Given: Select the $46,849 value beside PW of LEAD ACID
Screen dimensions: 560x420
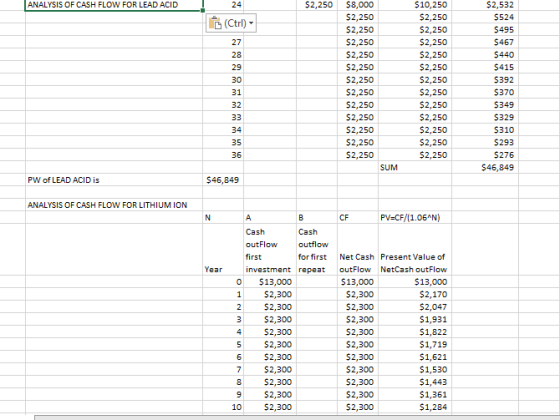Looking at the screenshot, I should tap(223, 180).
